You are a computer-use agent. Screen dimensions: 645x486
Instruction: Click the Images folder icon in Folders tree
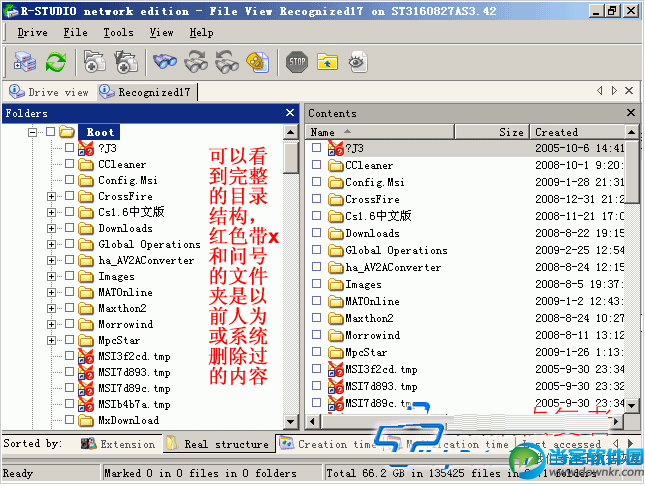point(86,277)
